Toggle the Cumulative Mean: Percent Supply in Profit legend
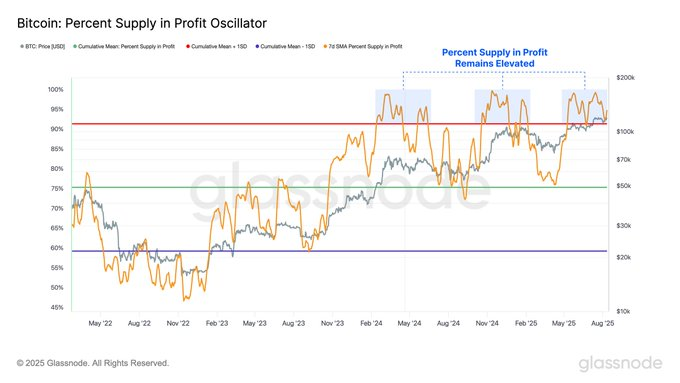The width and height of the screenshot is (680, 383). (x=124, y=46)
